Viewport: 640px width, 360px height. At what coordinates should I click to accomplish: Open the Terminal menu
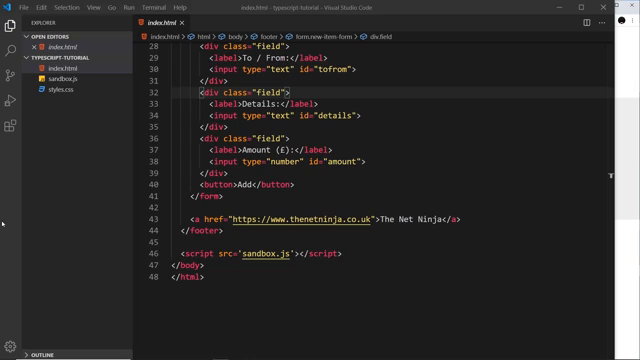tap(154, 7)
